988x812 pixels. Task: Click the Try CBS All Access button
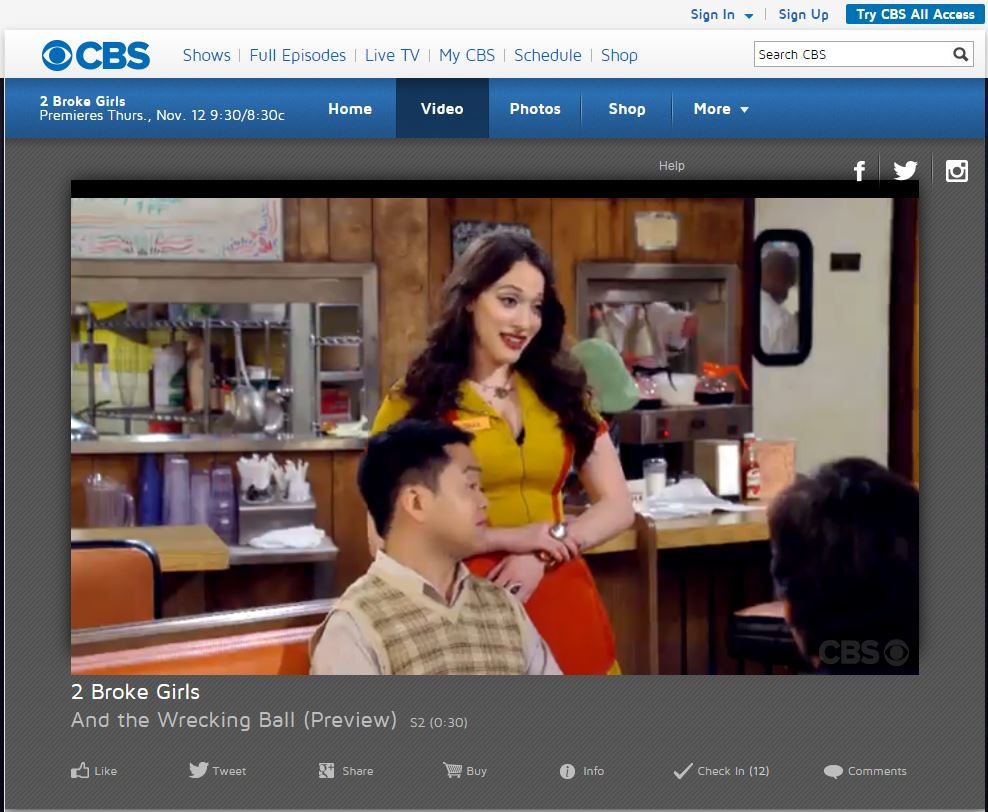point(915,14)
